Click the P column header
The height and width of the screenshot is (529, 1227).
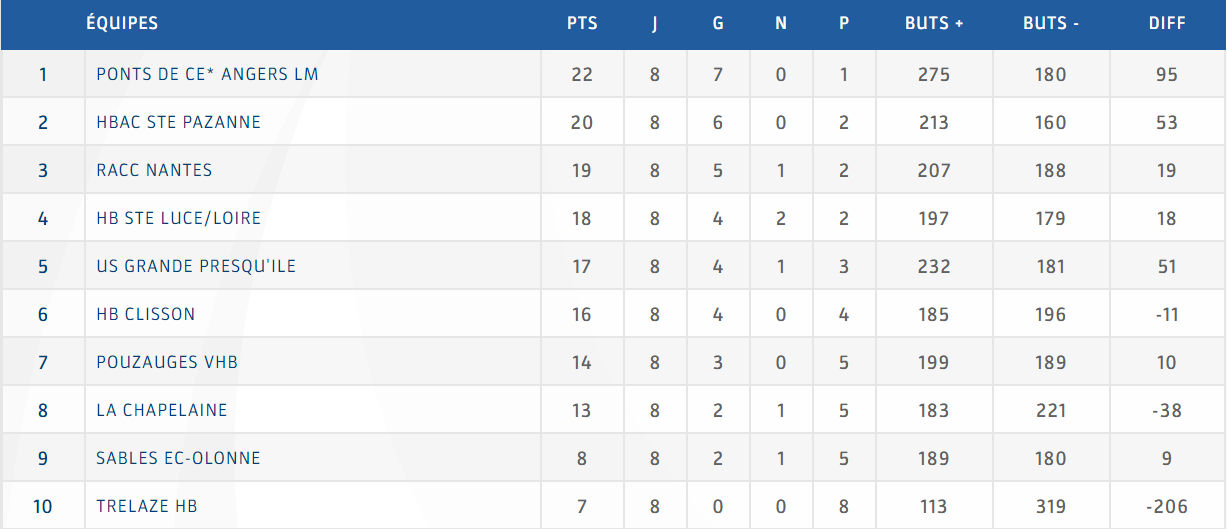(844, 23)
